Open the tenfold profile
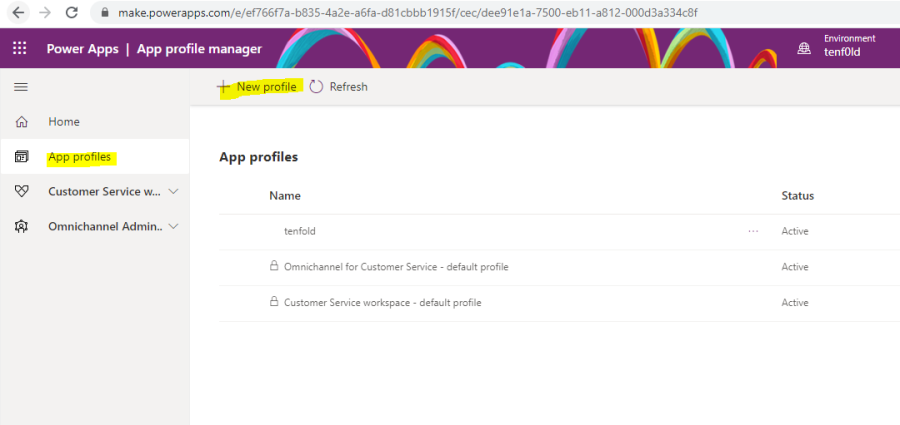Image resolution: width=900 pixels, height=425 pixels. pos(300,231)
